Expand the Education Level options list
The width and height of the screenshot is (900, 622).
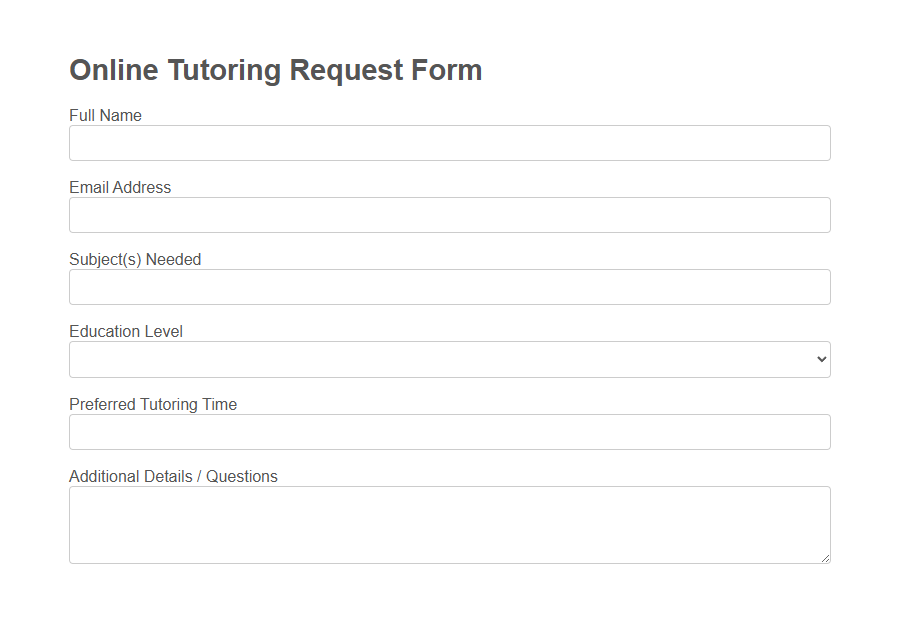[449, 359]
